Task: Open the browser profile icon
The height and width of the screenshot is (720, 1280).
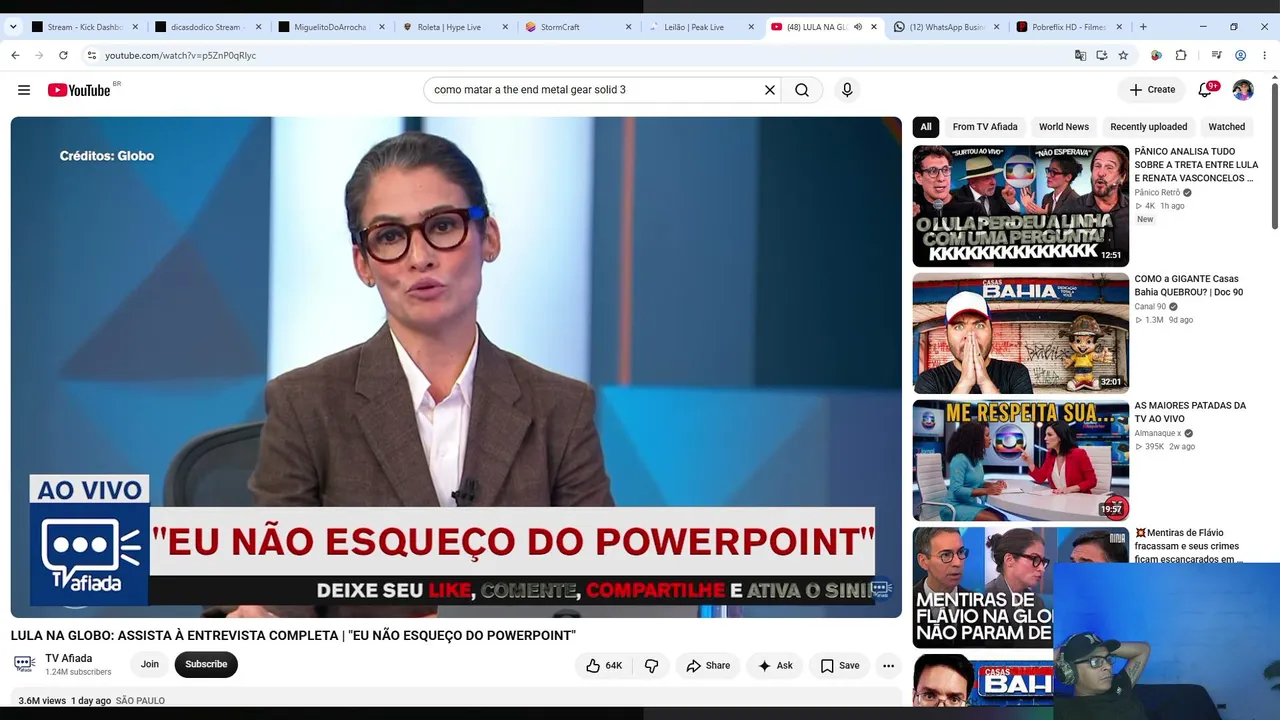Action: click(x=1241, y=55)
